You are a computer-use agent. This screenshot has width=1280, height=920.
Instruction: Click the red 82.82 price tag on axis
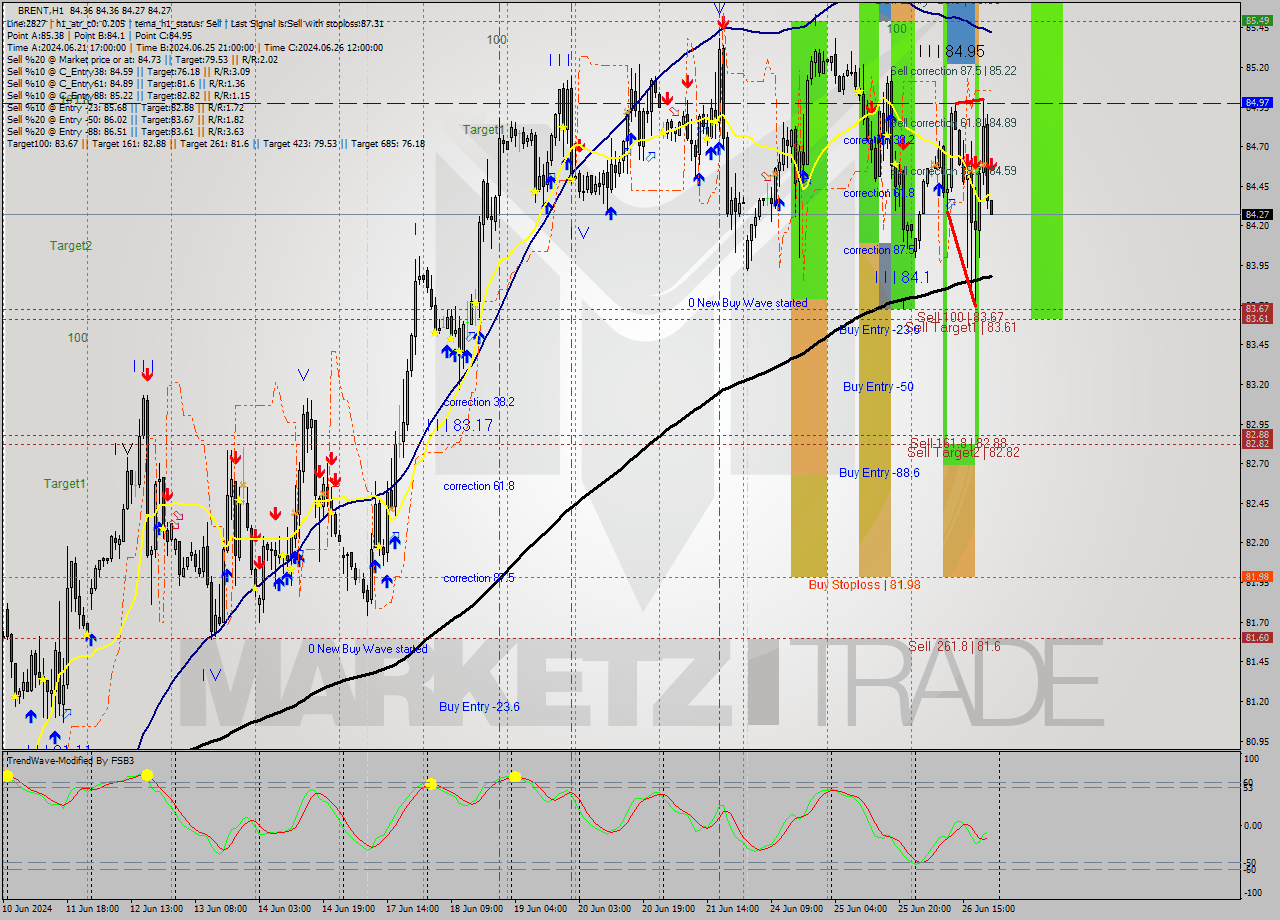click(x=1258, y=443)
